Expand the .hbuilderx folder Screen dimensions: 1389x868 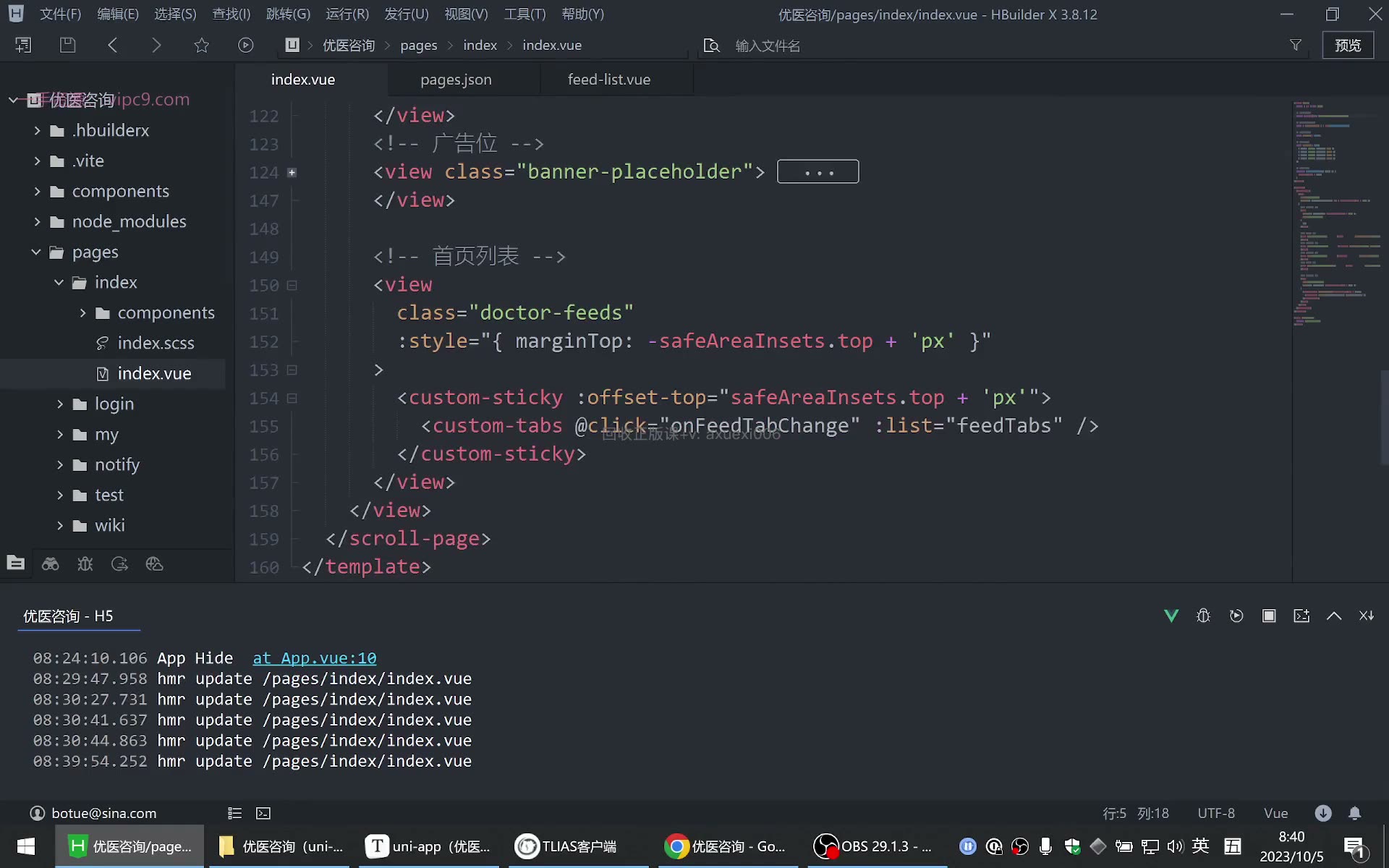(x=37, y=130)
